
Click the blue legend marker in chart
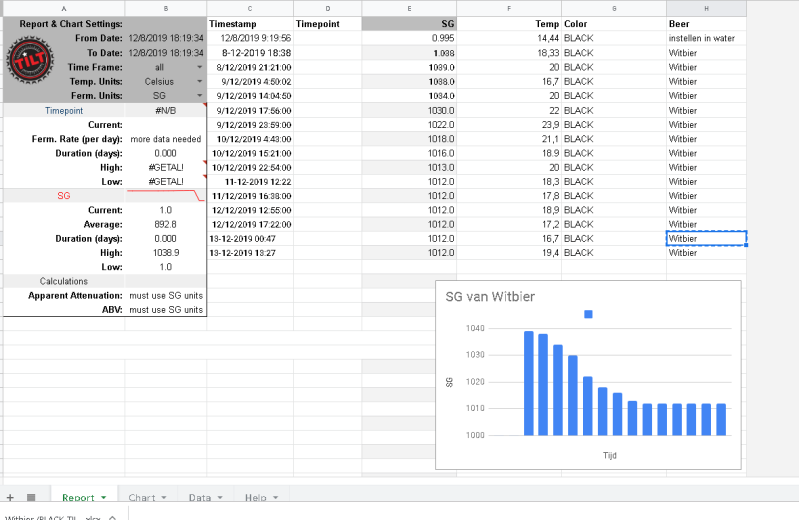(x=588, y=314)
